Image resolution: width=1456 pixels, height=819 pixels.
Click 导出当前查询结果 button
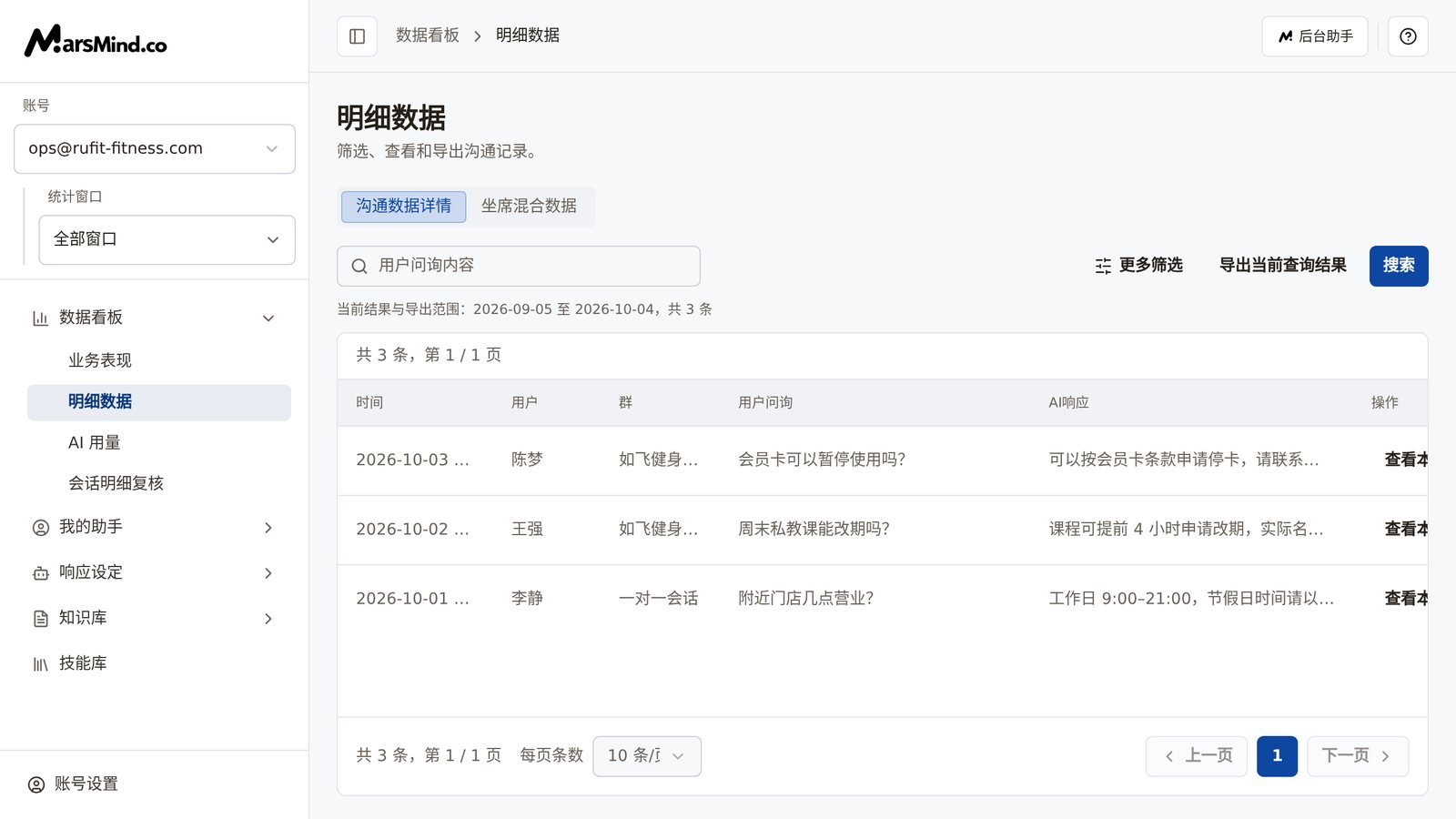pos(1283,266)
